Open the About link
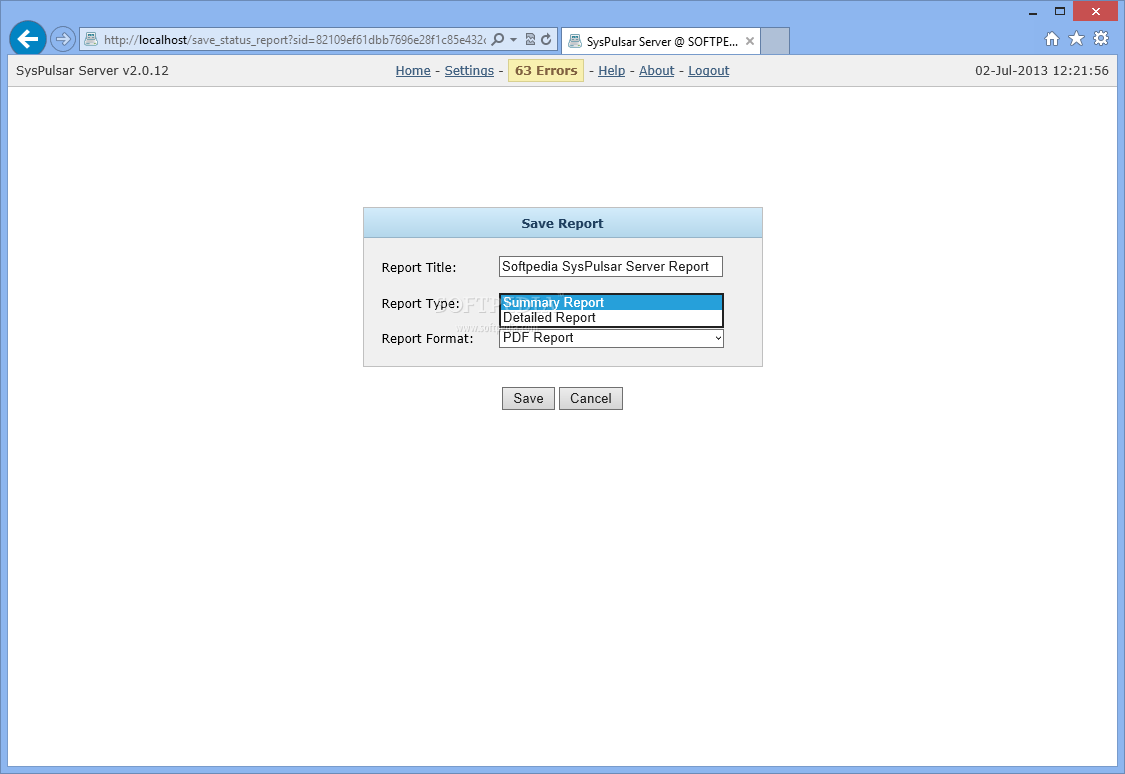The width and height of the screenshot is (1125, 774). tap(656, 70)
